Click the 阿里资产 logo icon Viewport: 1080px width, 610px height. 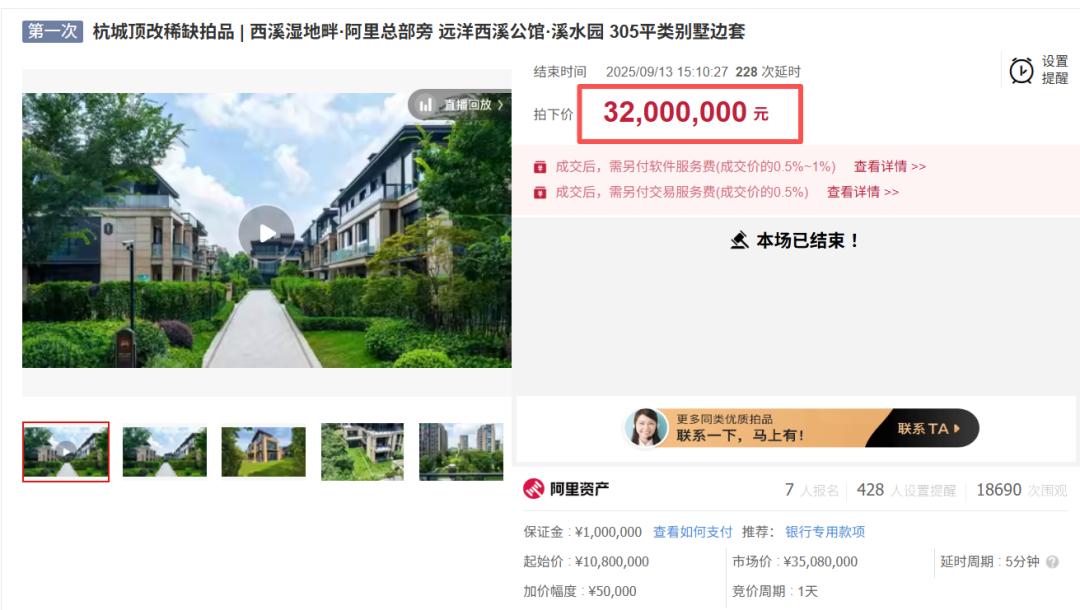point(534,489)
